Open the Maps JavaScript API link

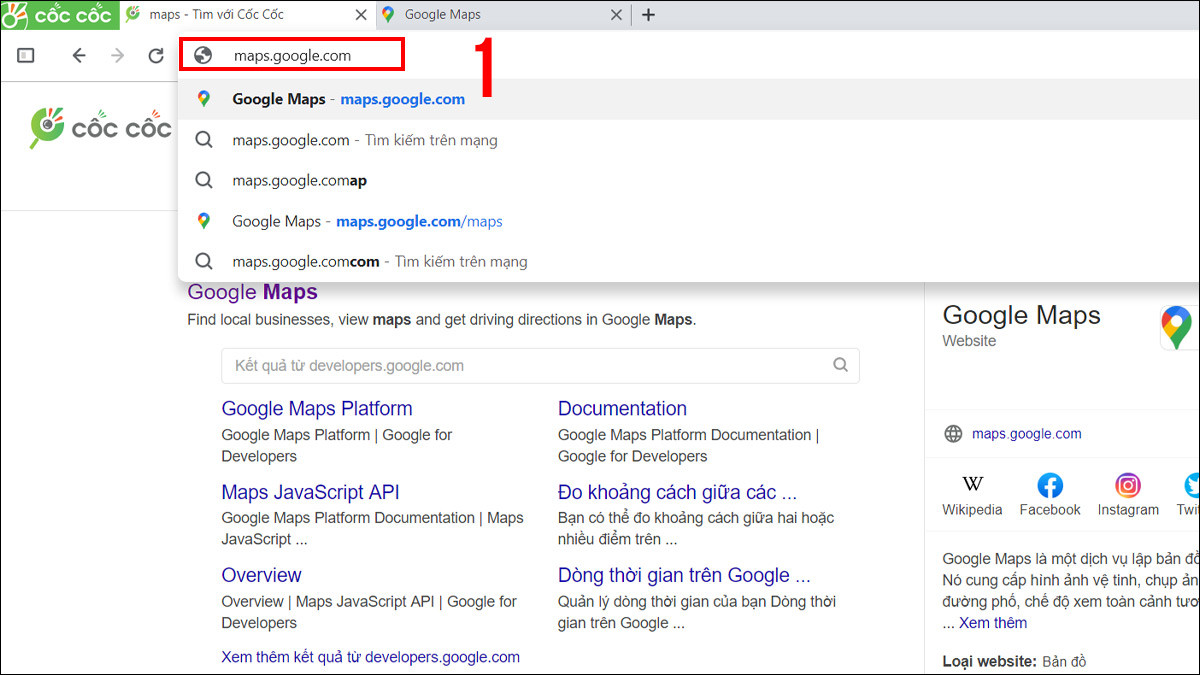pos(310,492)
